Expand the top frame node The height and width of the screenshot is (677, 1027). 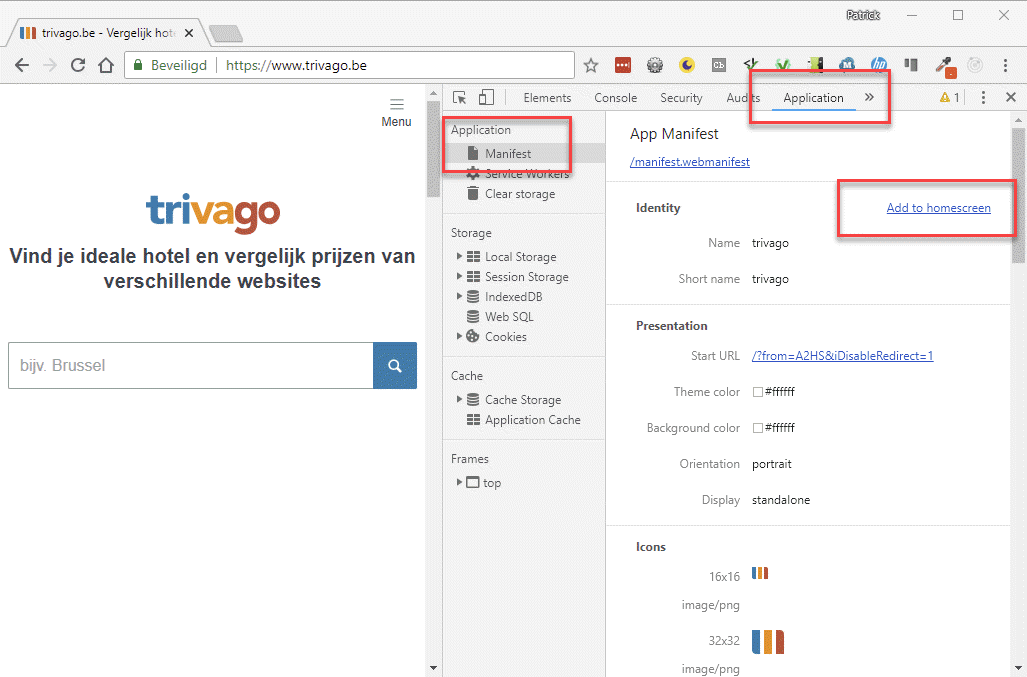[x=460, y=482]
